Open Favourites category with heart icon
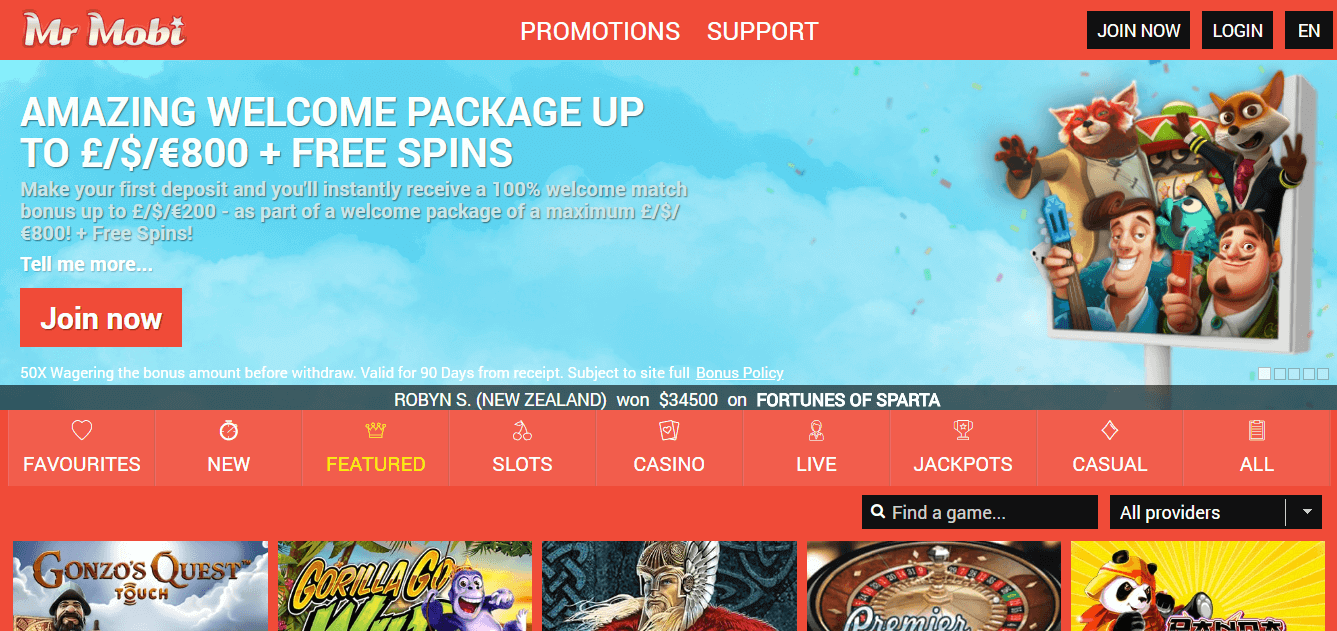1337x631 pixels. coord(82,431)
